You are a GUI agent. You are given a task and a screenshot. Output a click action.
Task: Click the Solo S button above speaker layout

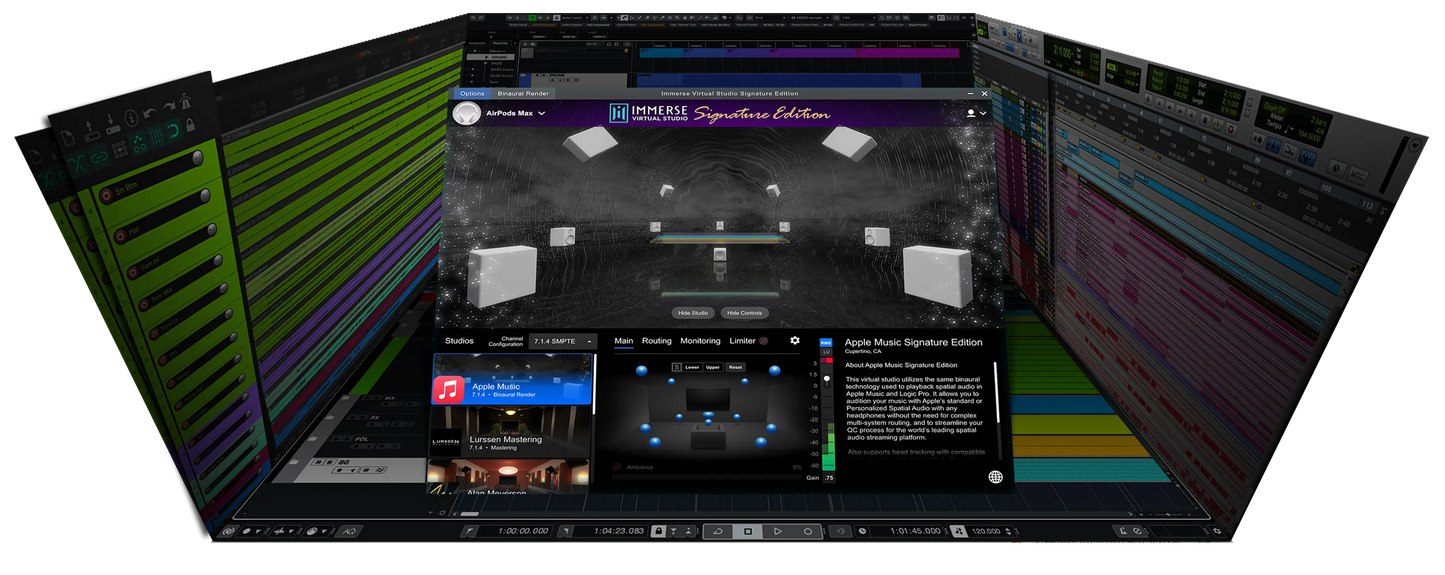click(676, 367)
